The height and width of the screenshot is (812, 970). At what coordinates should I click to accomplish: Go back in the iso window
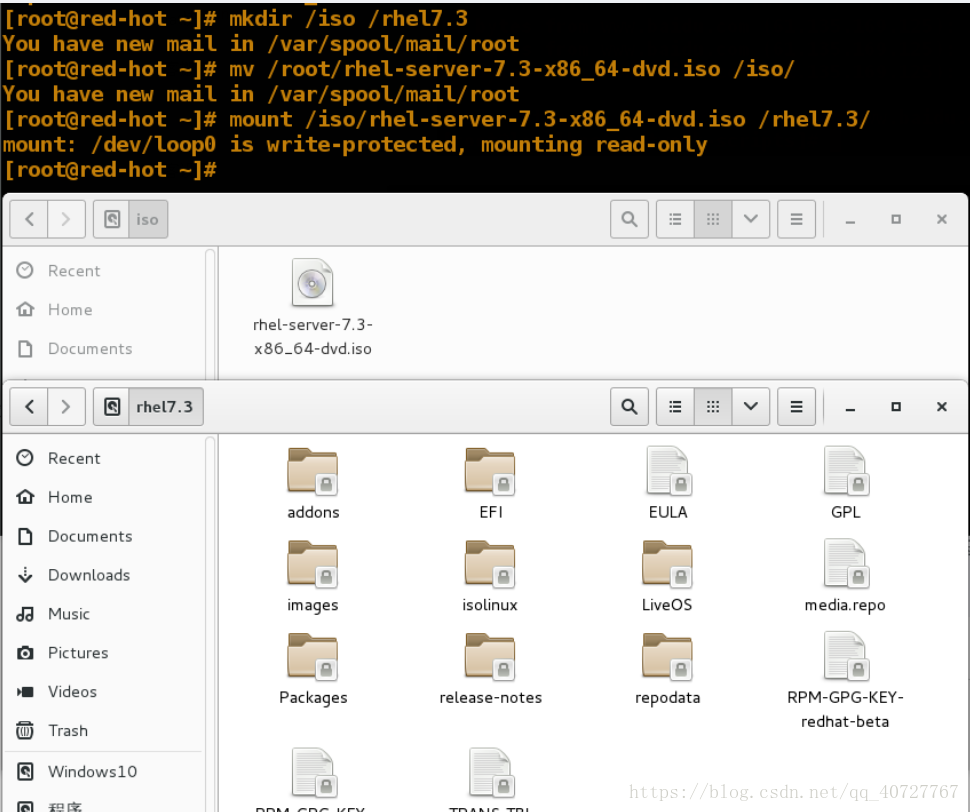[x=29, y=219]
